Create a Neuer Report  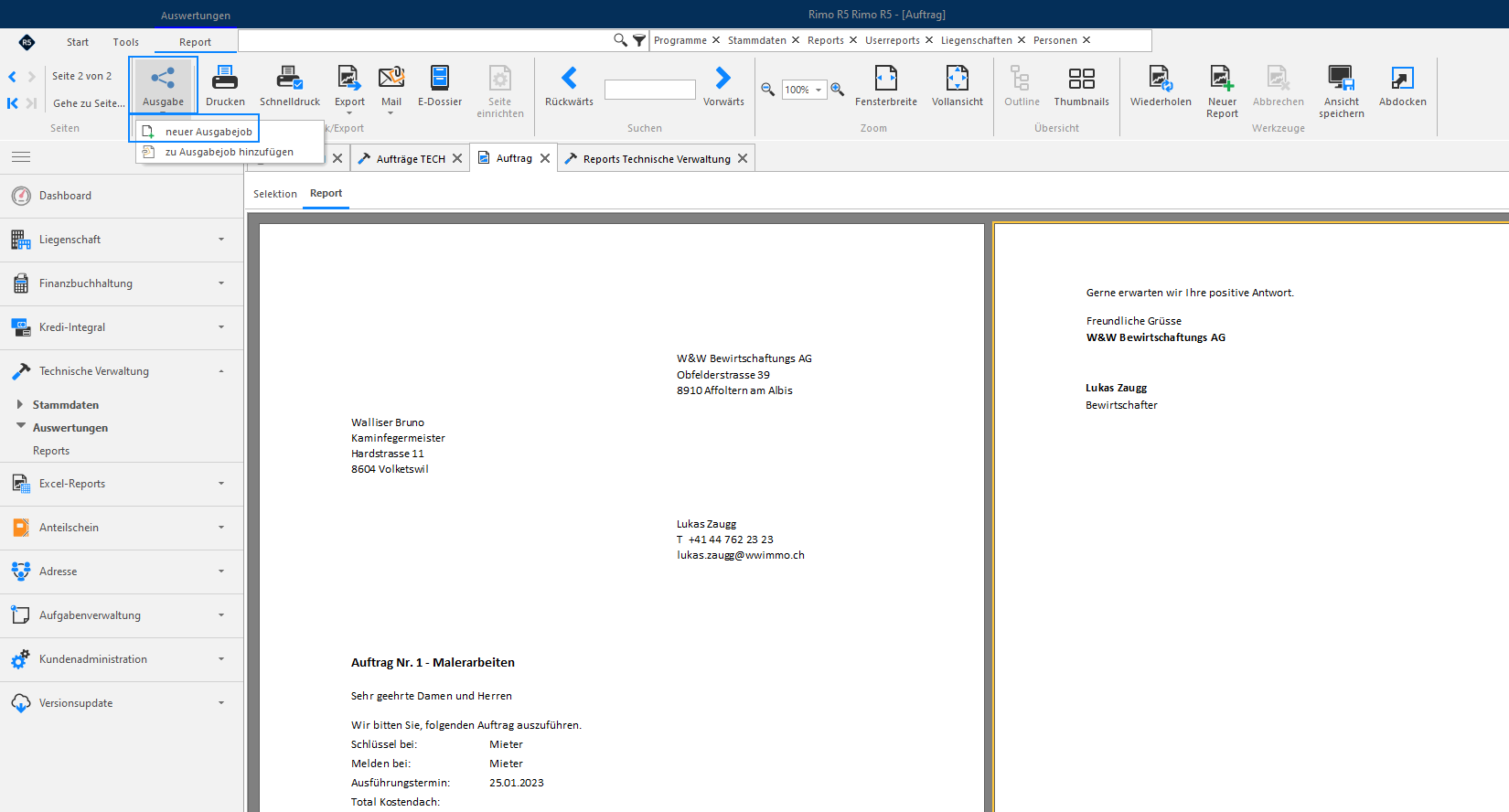(x=1222, y=91)
